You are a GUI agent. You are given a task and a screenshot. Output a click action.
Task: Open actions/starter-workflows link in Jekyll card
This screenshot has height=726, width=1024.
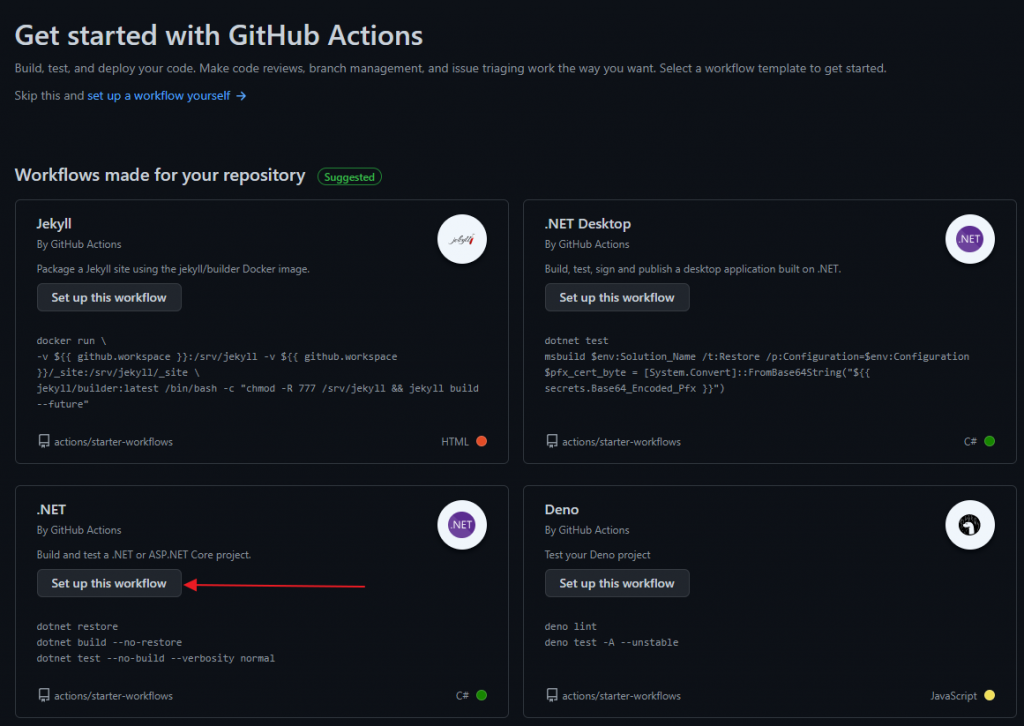(114, 442)
